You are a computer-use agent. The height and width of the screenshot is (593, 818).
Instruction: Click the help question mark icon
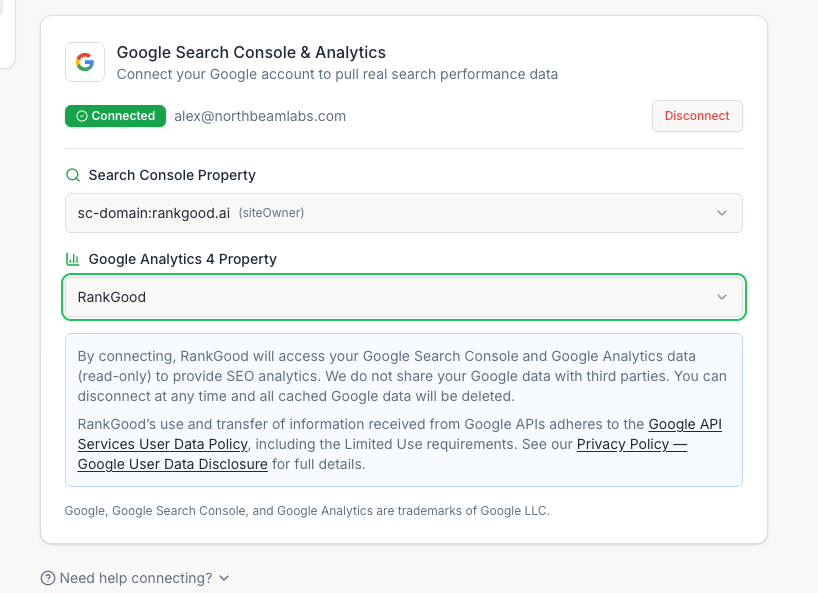point(48,578)
